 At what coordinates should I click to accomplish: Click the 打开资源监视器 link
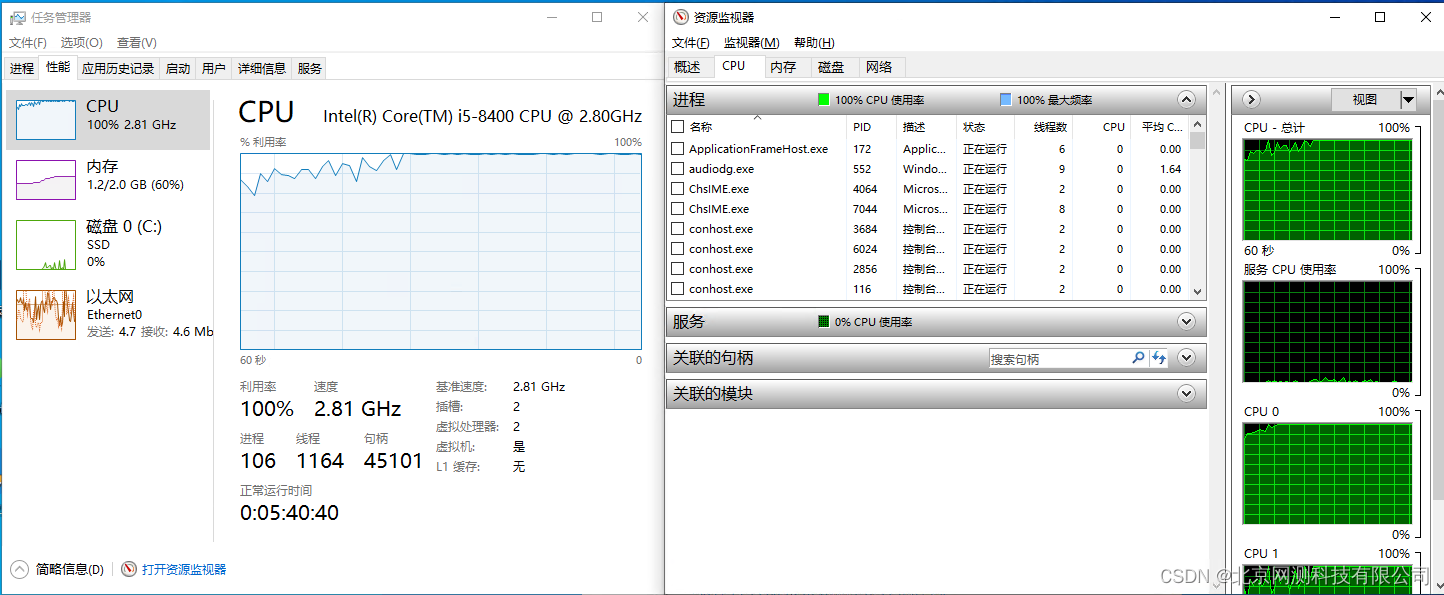[184, 569]
